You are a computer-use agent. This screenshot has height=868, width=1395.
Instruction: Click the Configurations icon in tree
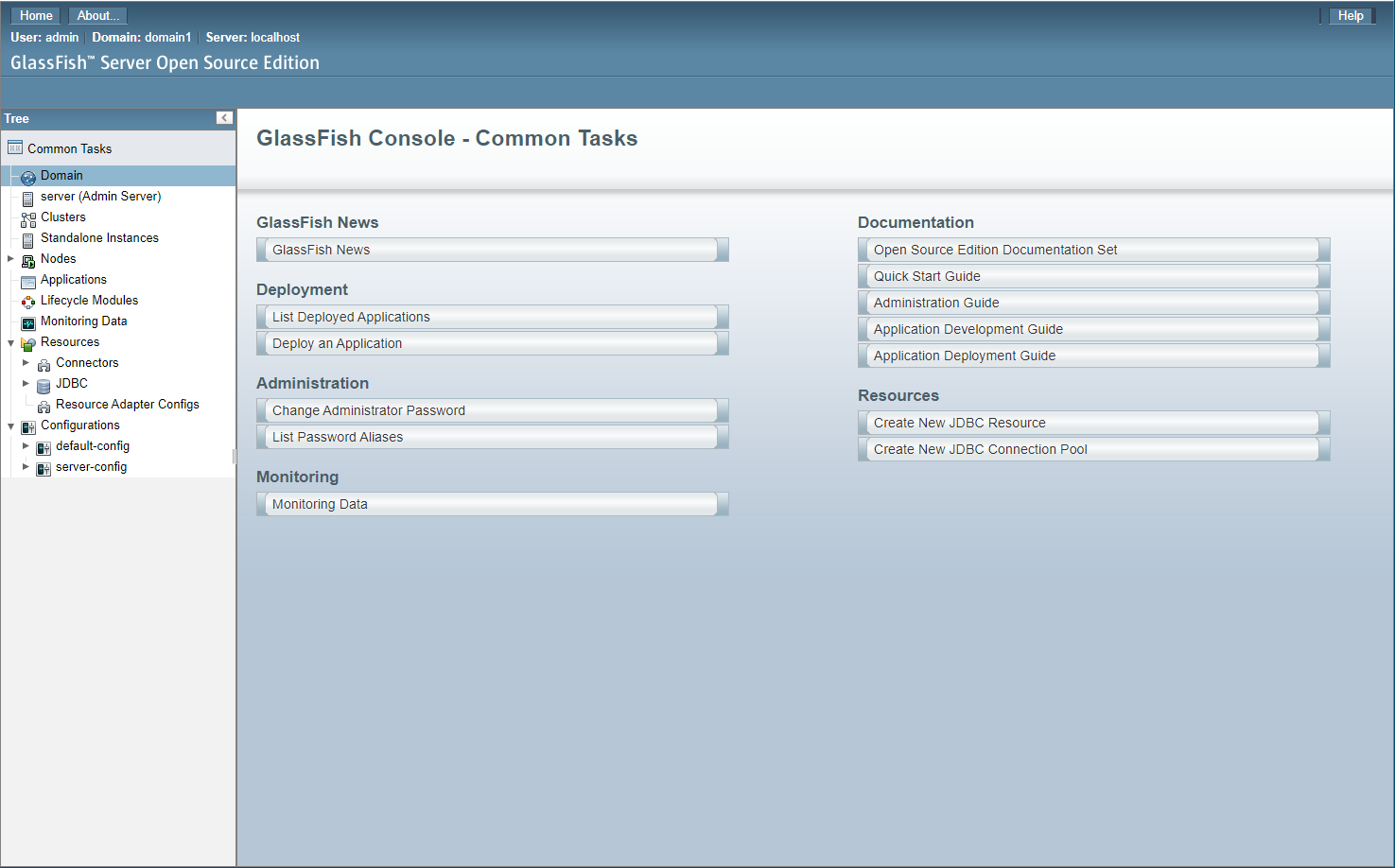click(28, 426)
